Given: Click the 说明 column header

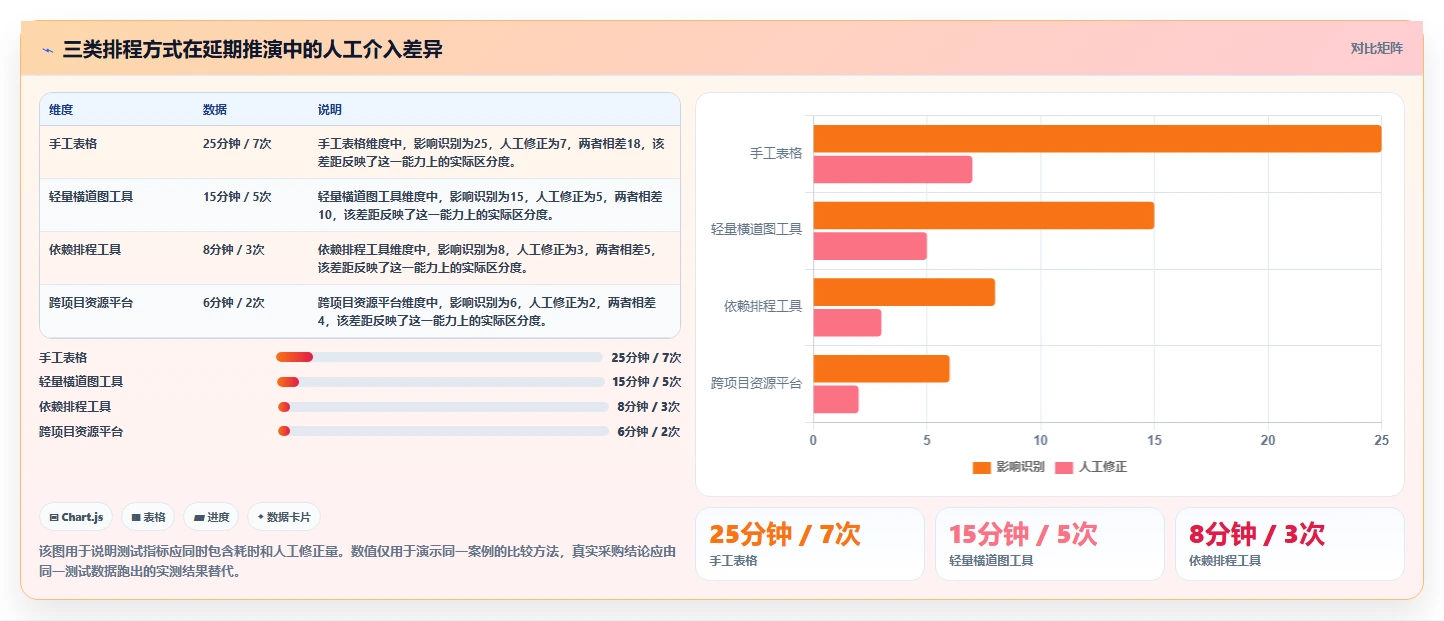Looking at the screenshot, I should (330, 109).
